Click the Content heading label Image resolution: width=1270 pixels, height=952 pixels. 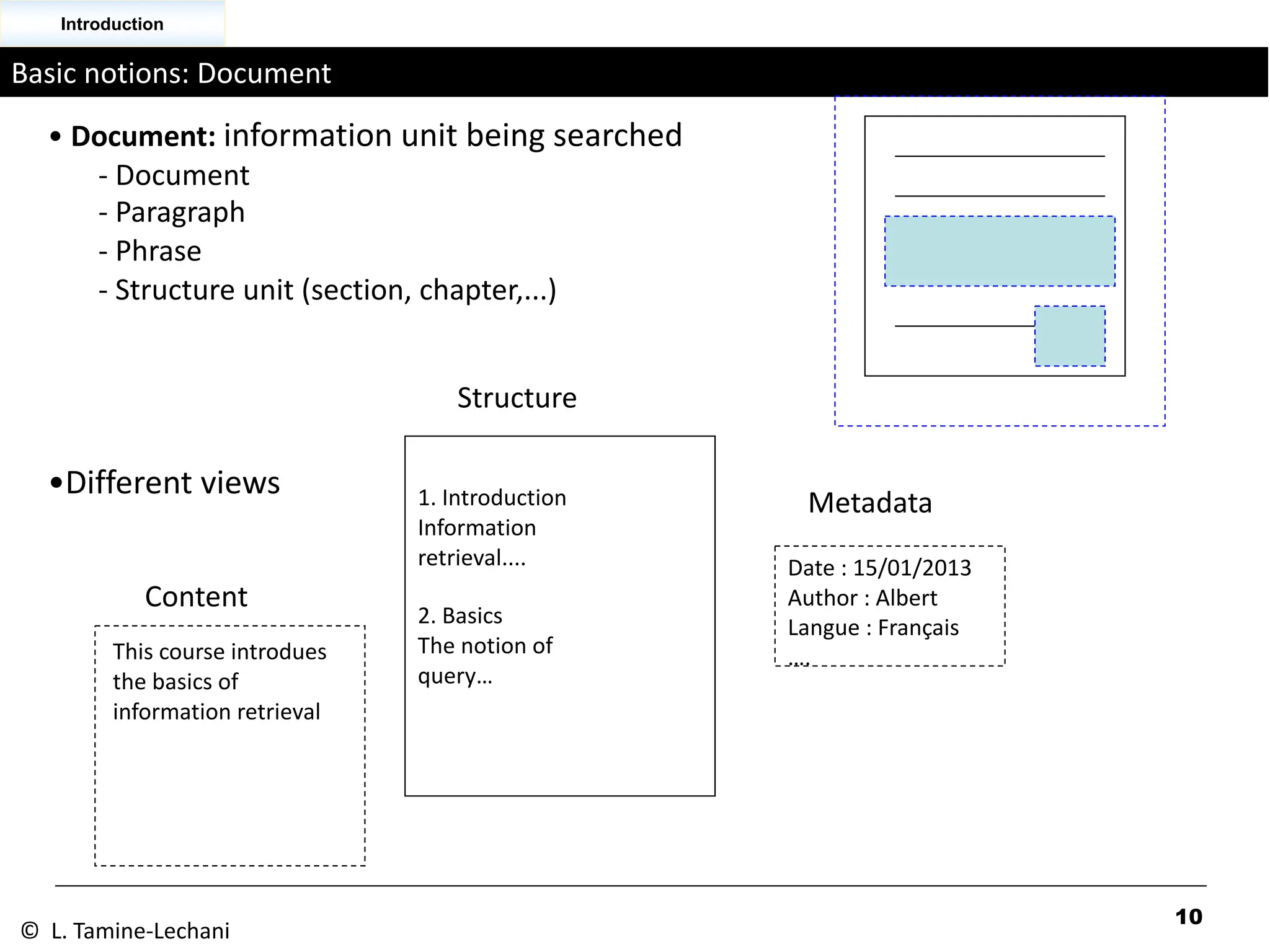(196, 597)
